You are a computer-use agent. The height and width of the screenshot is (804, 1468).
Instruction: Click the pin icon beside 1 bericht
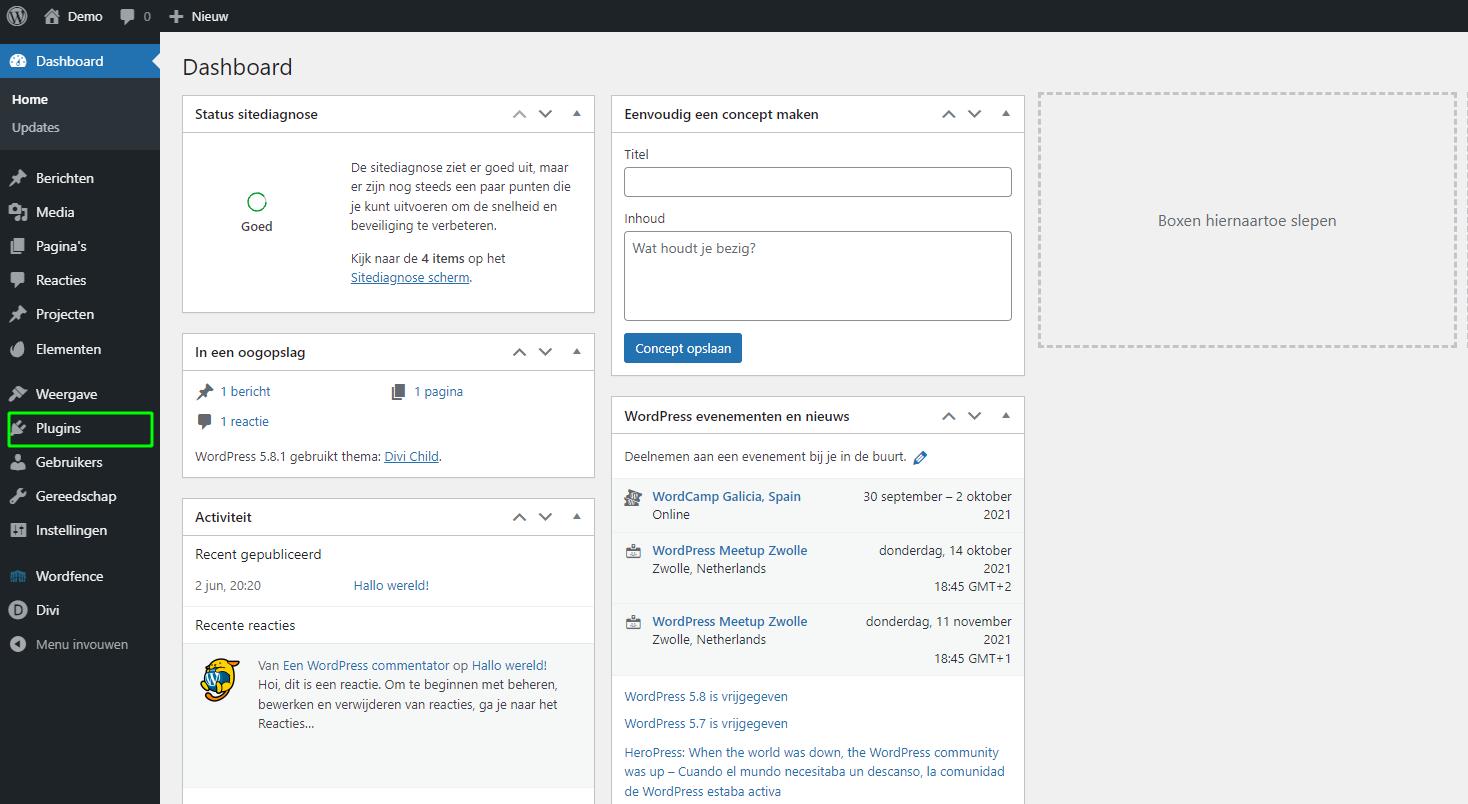(x=205, y=392)
